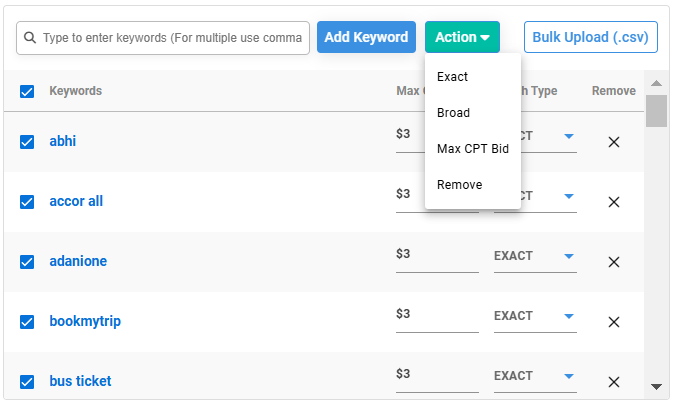Click the search magnifier icon
This screenshot has width=677, height=403.
click(31, 38)
